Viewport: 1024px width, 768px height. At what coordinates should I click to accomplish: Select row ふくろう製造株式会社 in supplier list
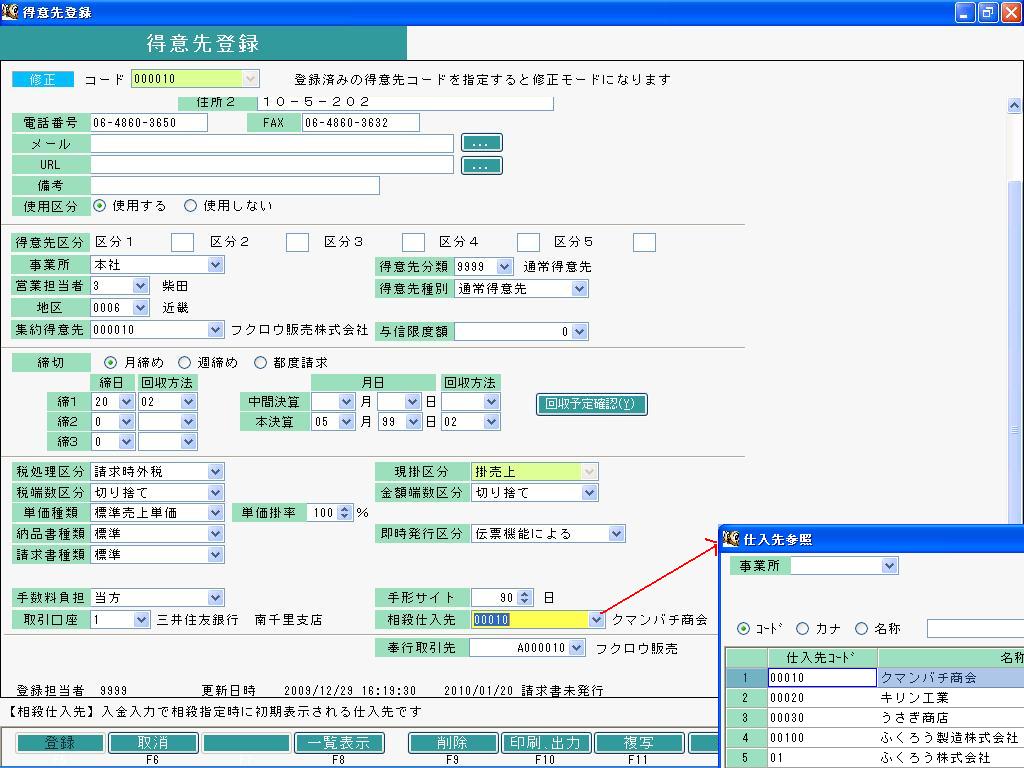874,738
